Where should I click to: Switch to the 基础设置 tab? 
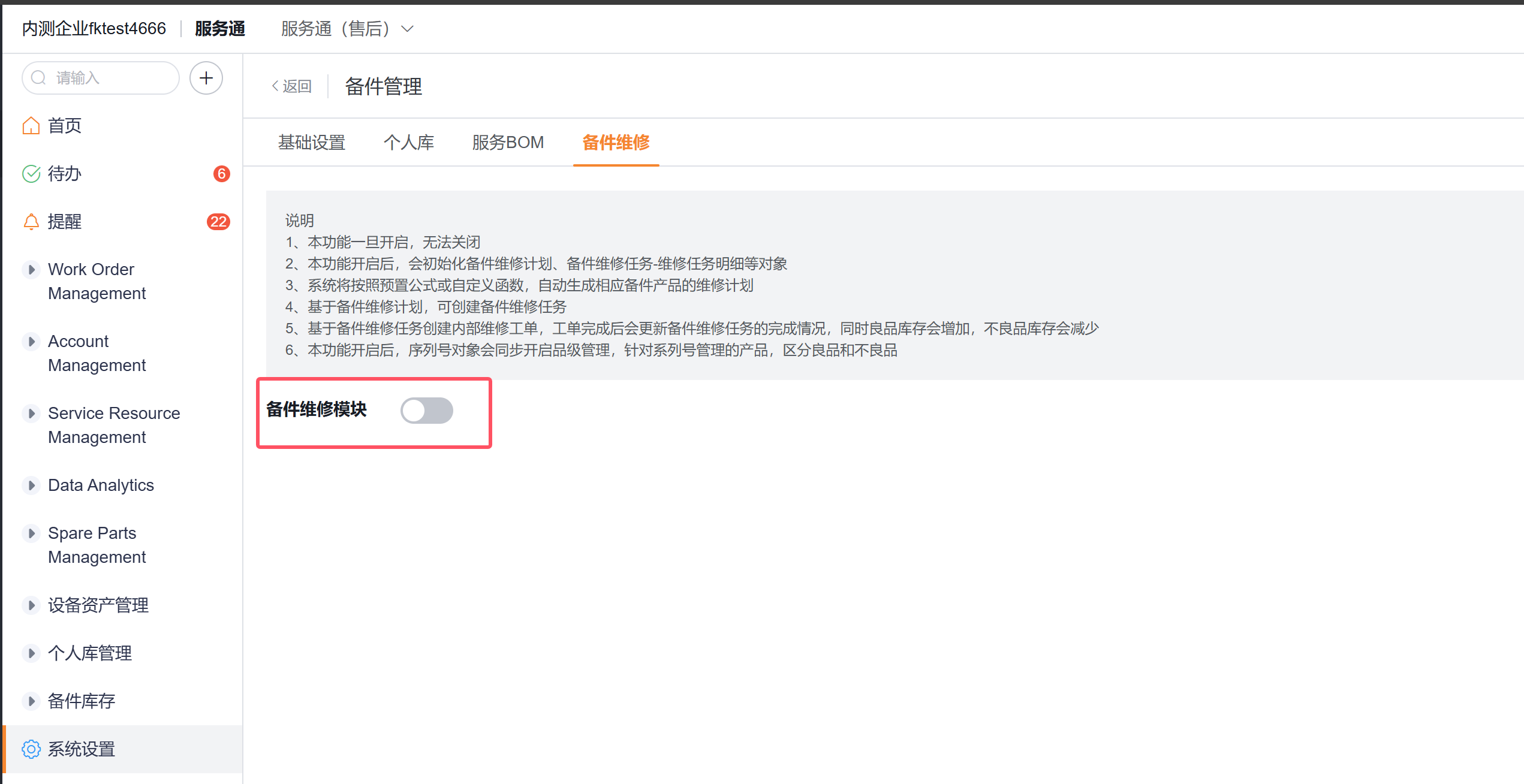312,143
